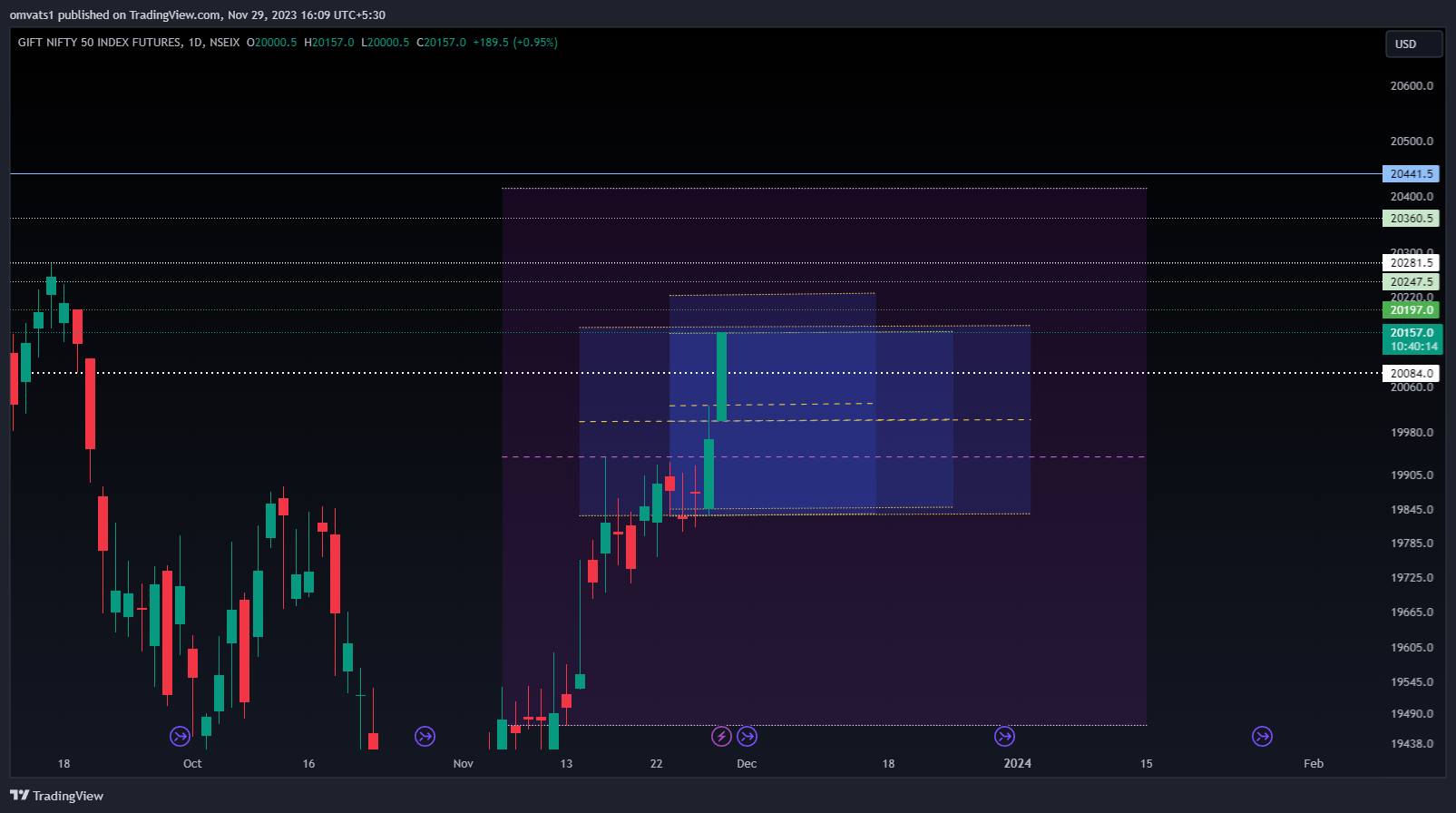Image resolution: width=1456 pixels, height=813 pixels.
Task: Click the 19905.0 price axis value
Action: pos(1412,475)
